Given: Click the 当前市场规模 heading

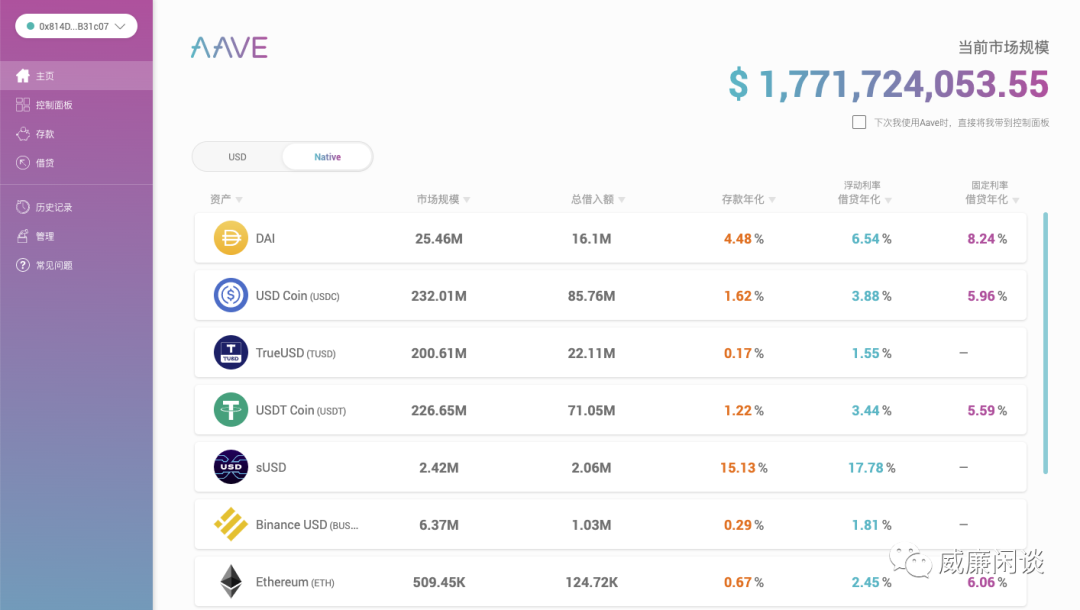Looking at the screenshot, I should (x=1004, y=48).
